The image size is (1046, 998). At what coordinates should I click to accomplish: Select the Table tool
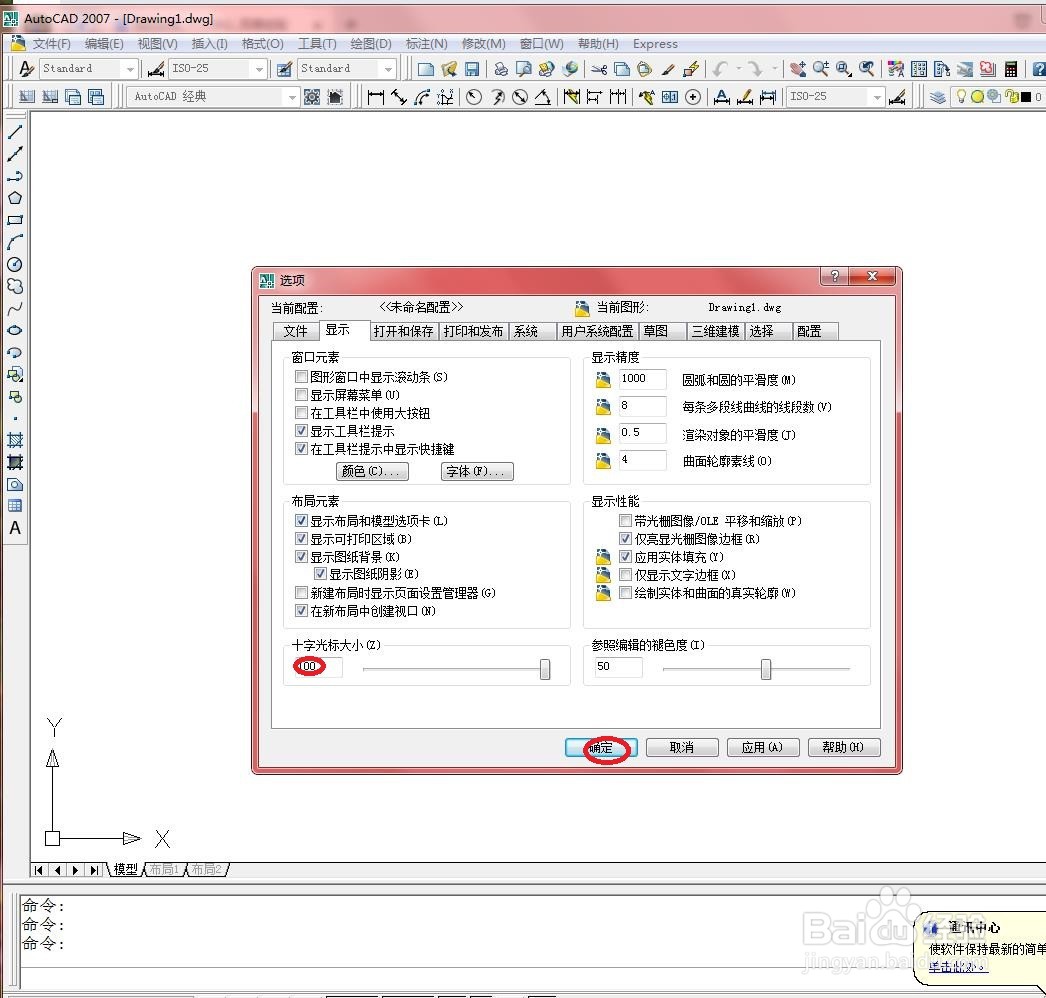tap(15, 506)
